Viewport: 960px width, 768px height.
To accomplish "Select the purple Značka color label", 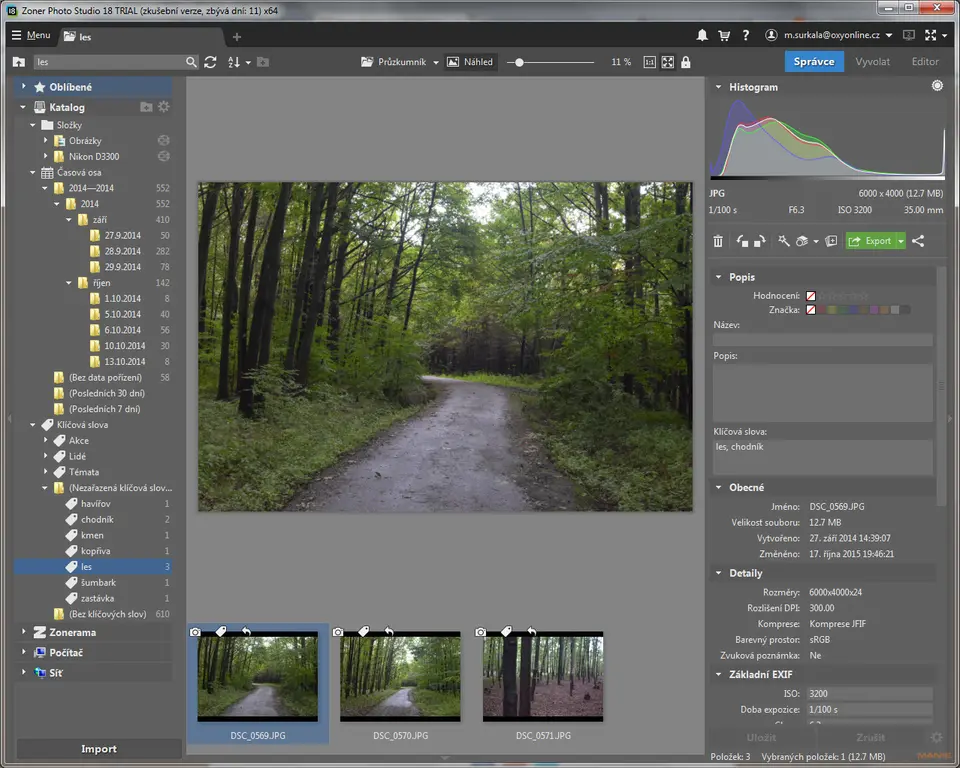I will pos(873,310).
